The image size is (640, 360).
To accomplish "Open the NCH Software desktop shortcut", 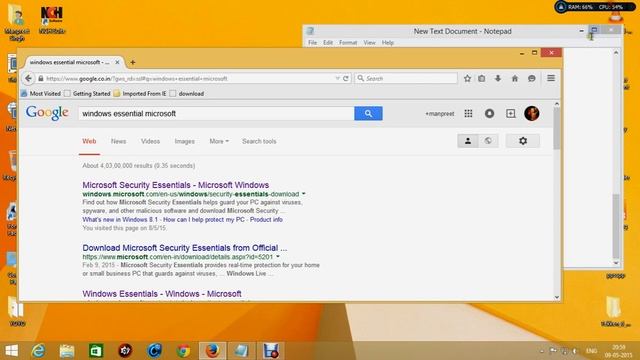I will pyautogui.click(x=52, y=20).
